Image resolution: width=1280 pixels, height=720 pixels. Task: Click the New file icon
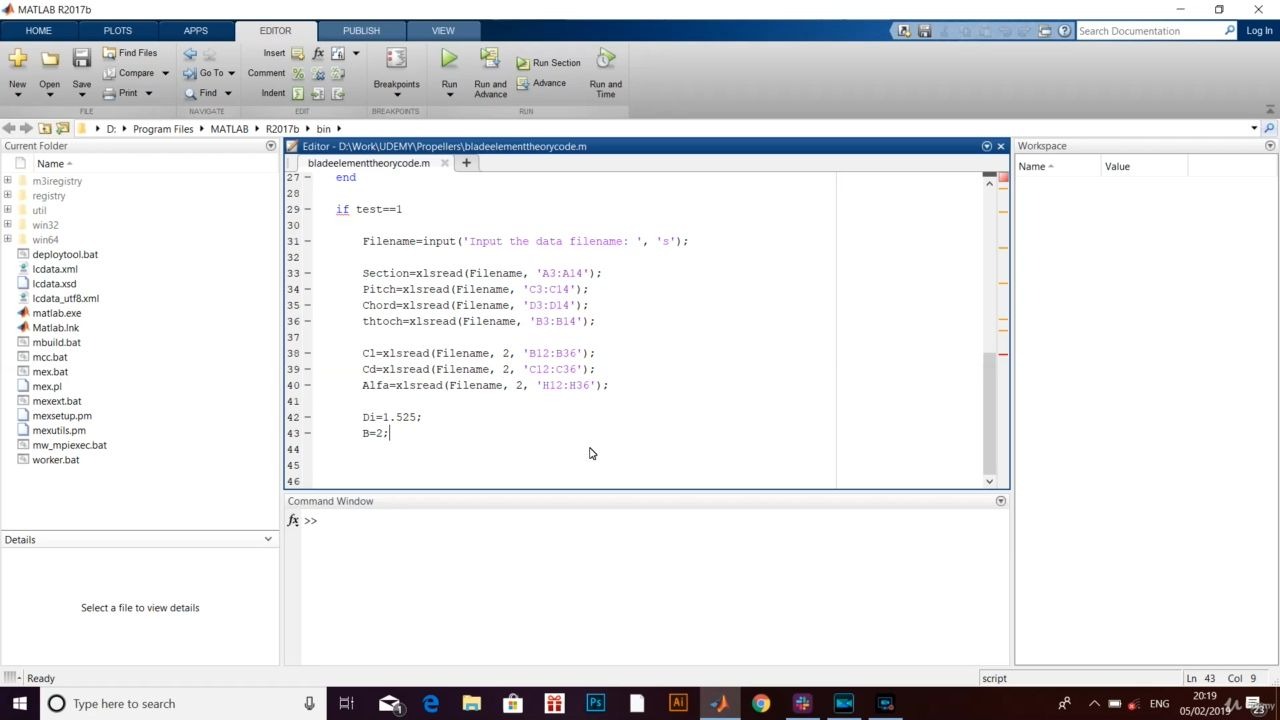[x=17, y=59]
